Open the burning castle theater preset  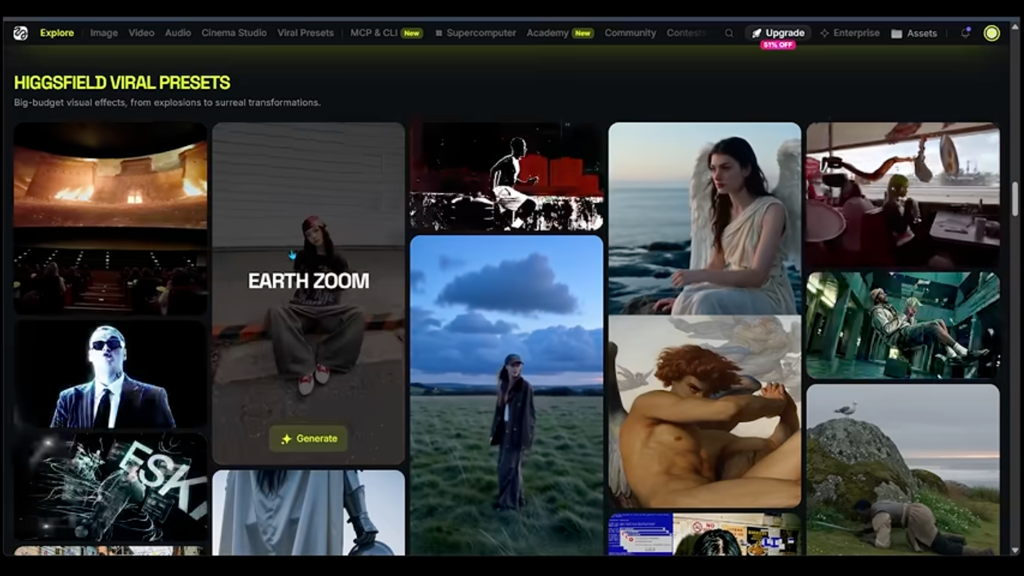point(110,219)
